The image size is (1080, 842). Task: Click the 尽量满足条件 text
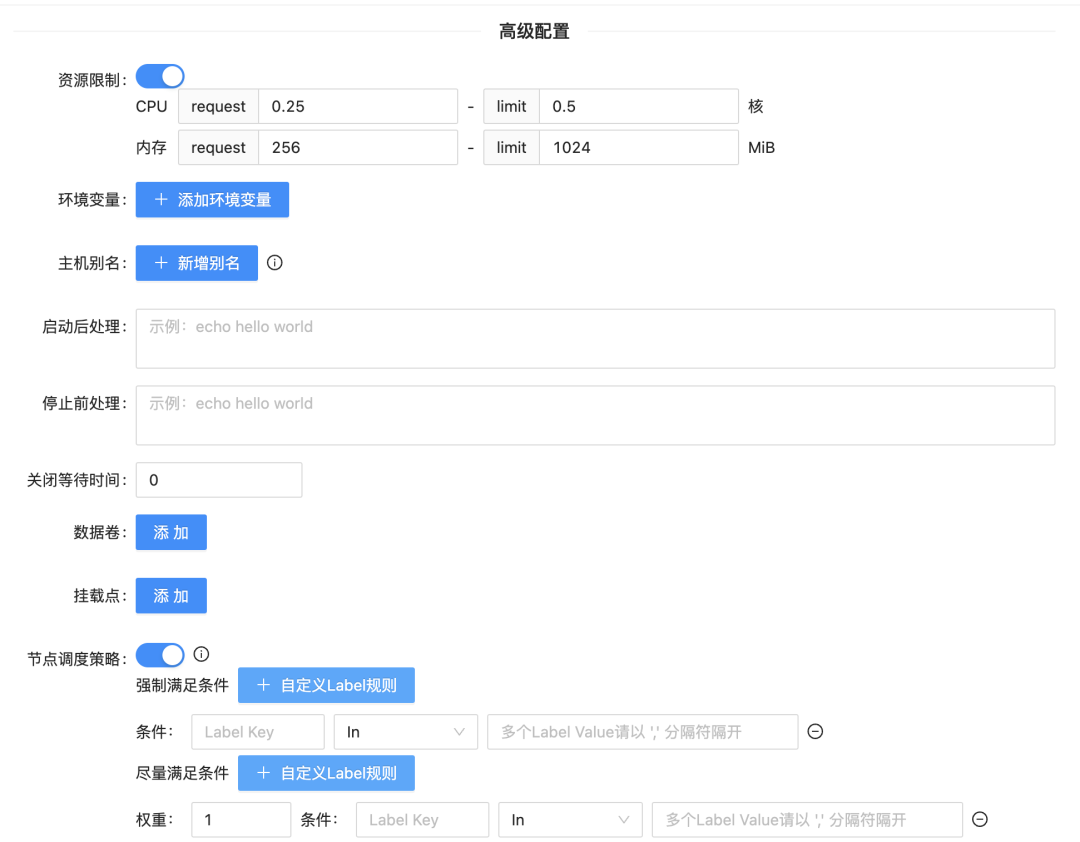click(x=183, y=773)
